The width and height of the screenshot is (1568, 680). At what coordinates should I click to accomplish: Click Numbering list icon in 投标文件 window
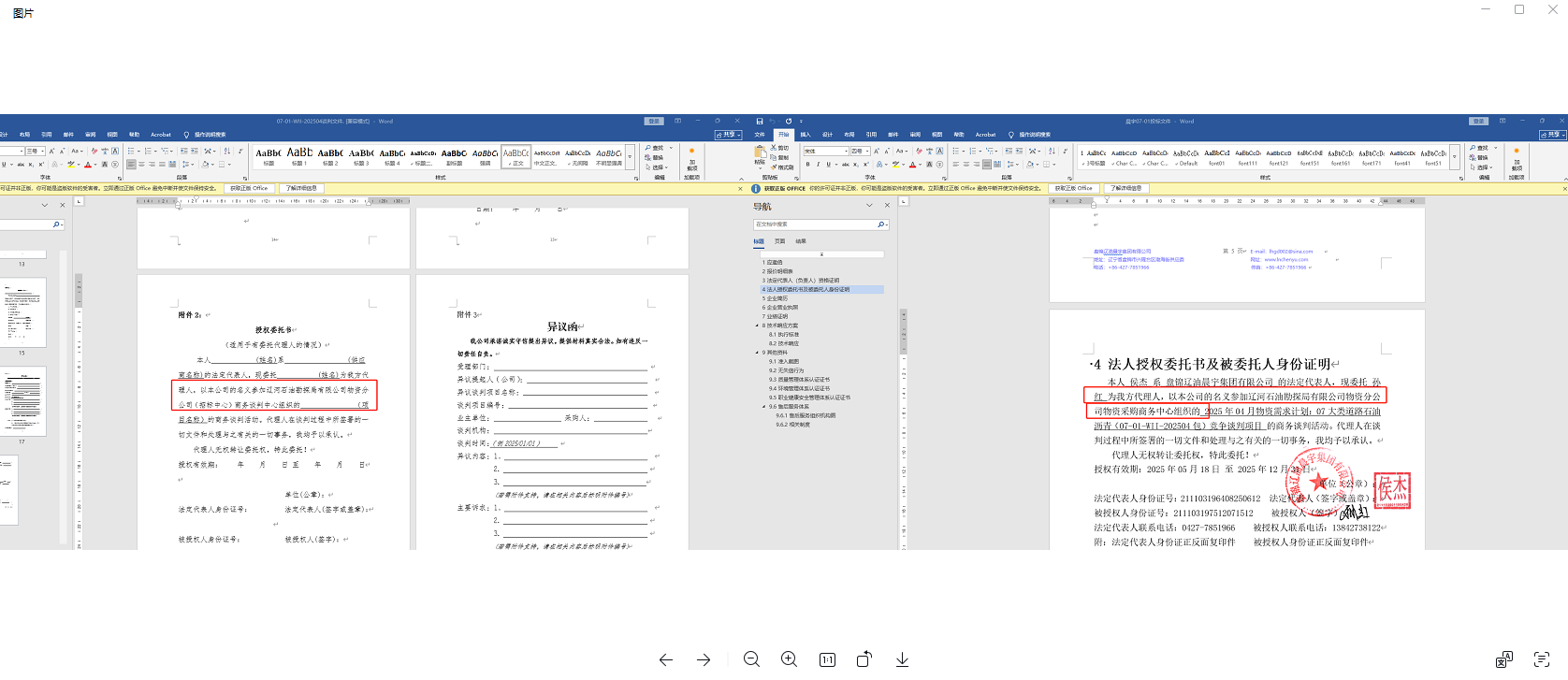(972, 151)
